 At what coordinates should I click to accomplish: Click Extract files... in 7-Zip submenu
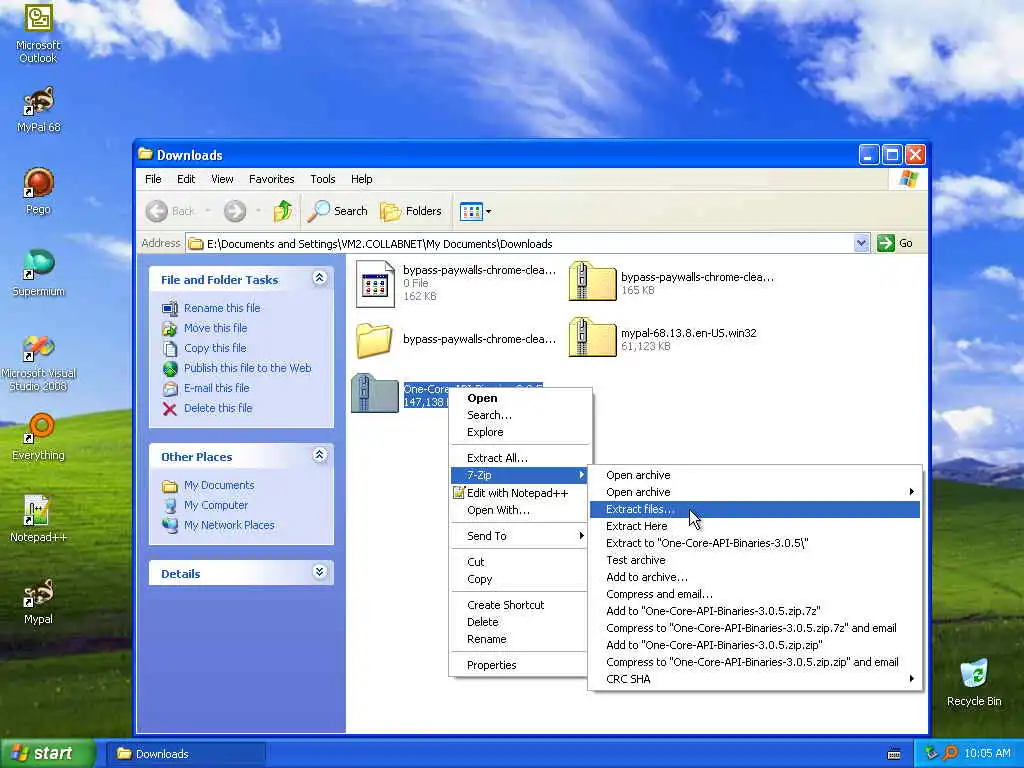754,509
